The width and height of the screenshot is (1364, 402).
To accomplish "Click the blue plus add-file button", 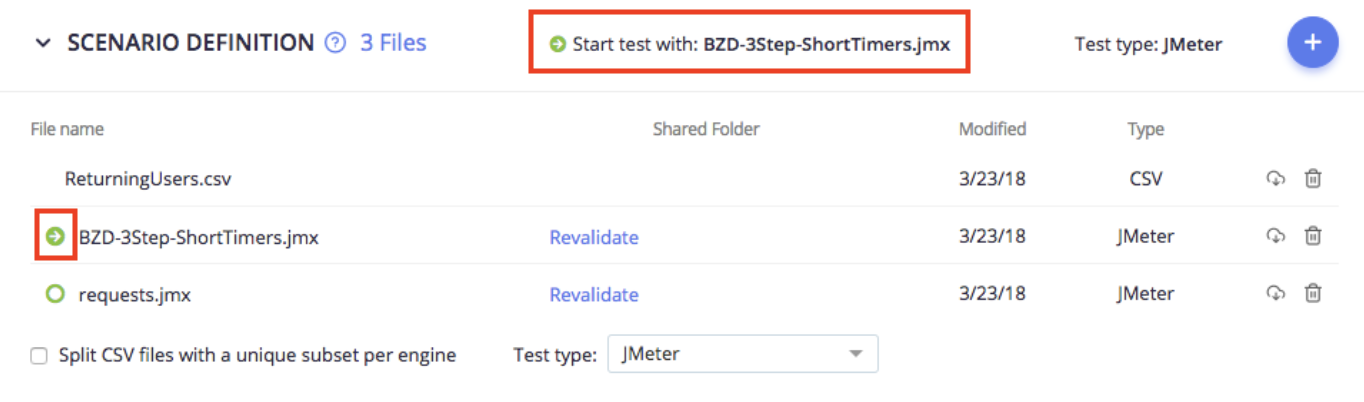I will tap(1312, 43).
